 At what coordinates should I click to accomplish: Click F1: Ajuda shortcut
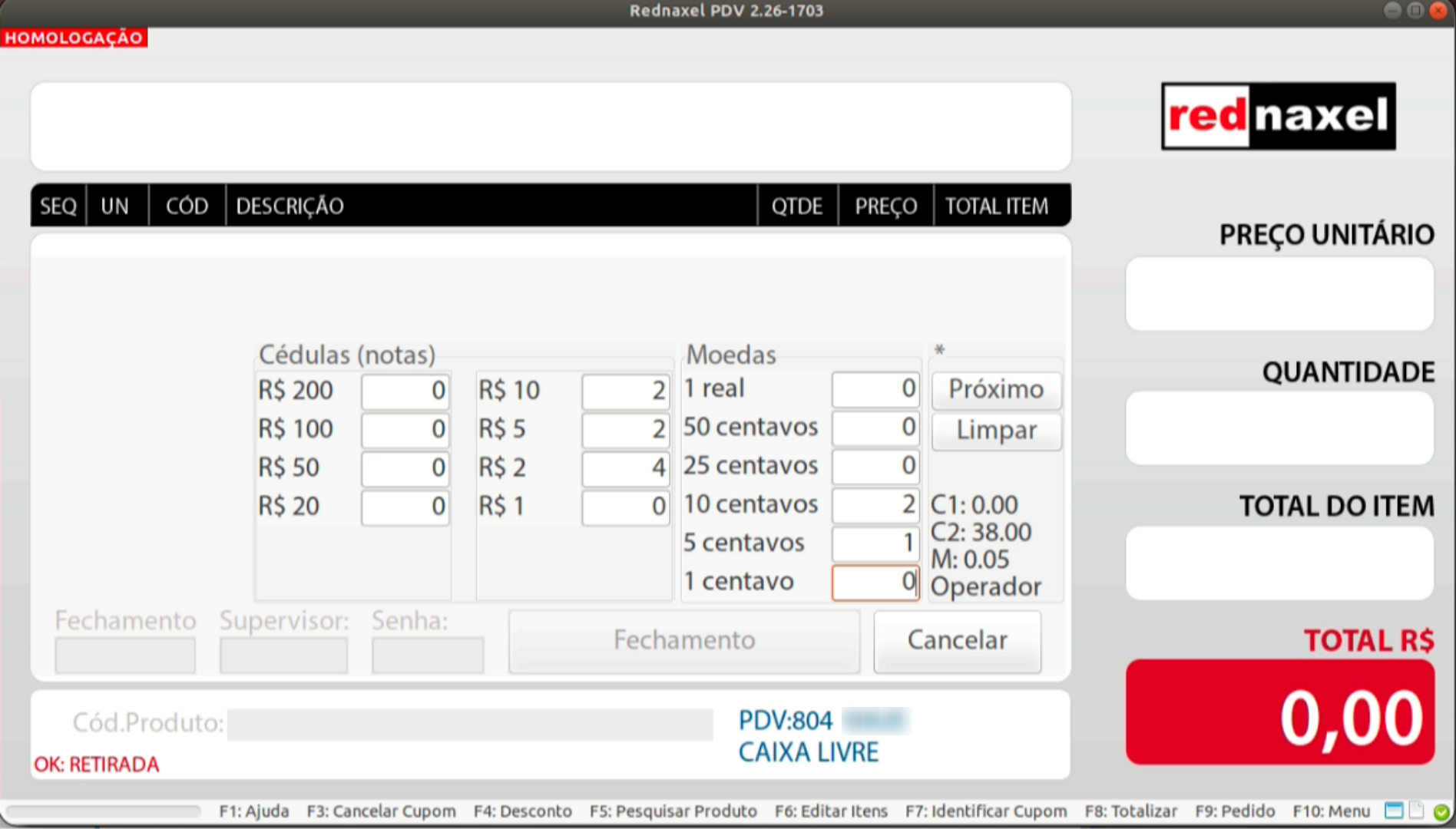point(254,811)
